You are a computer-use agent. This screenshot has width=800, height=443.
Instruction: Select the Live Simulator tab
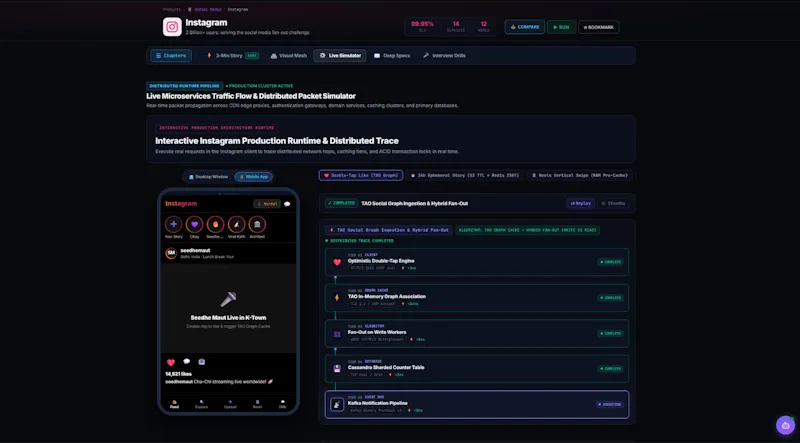[340, 56]
